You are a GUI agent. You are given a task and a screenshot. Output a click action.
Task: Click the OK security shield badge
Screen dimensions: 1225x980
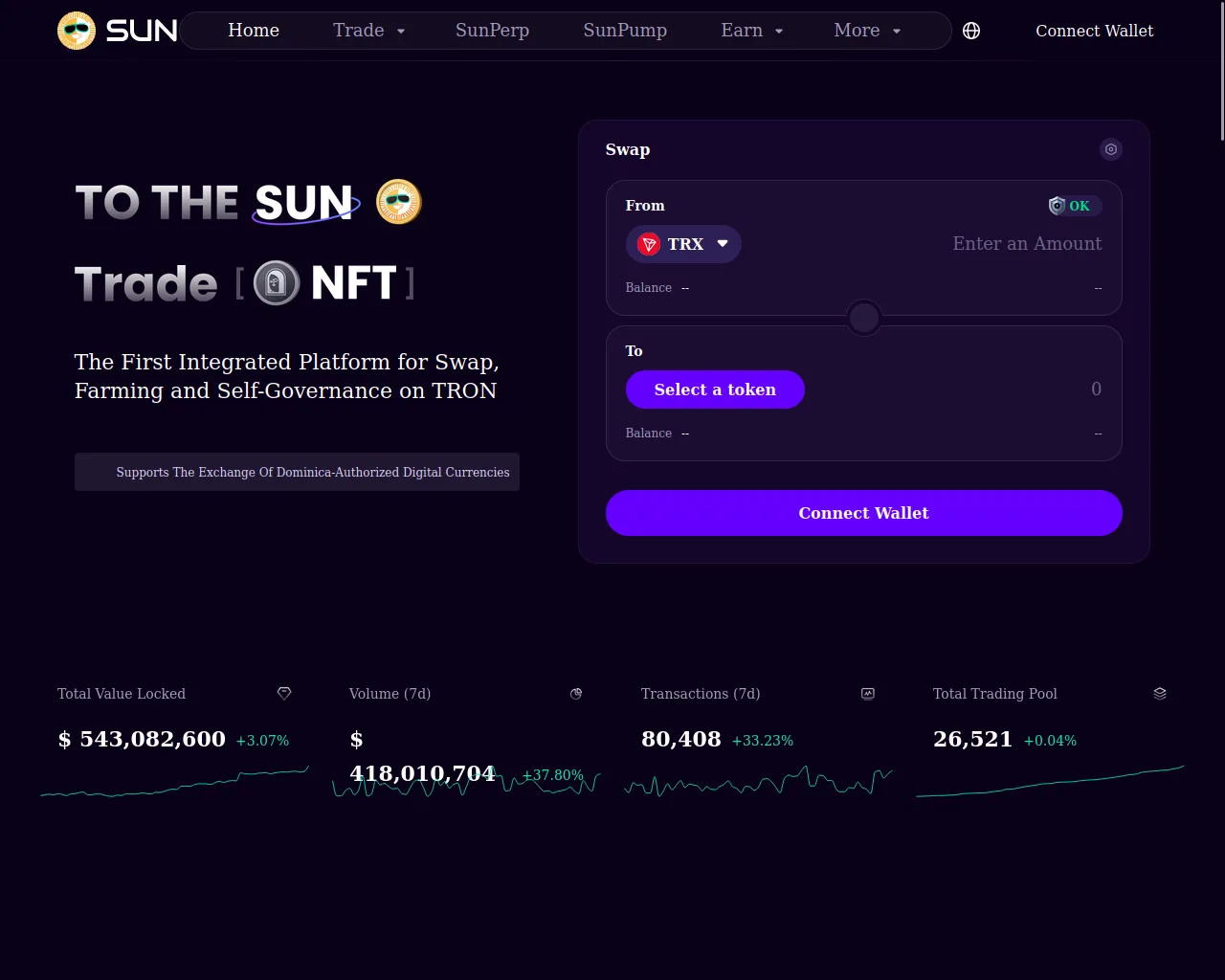tap(1074, 206)
